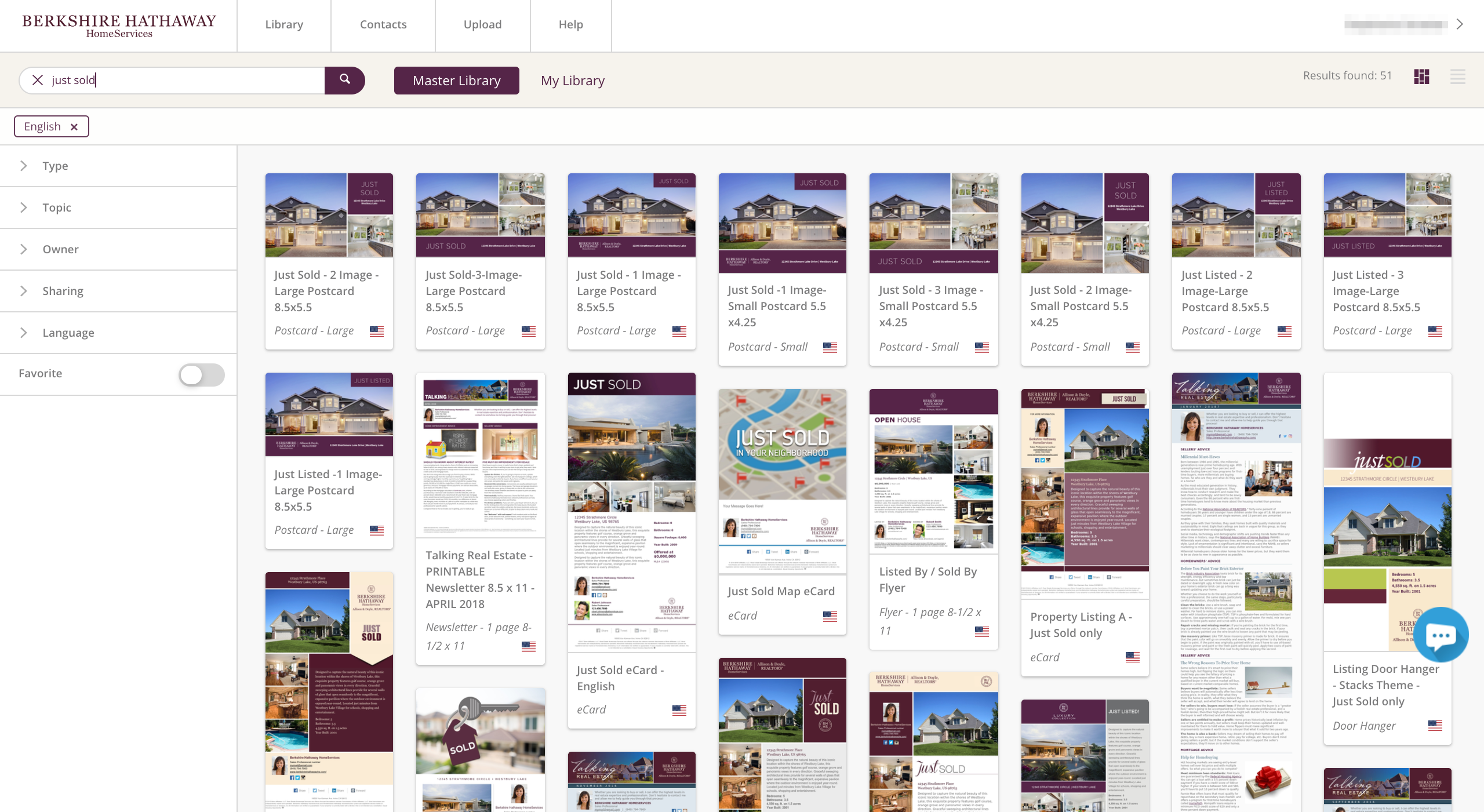Remove English filter tag with X

[x=74, y=127]
